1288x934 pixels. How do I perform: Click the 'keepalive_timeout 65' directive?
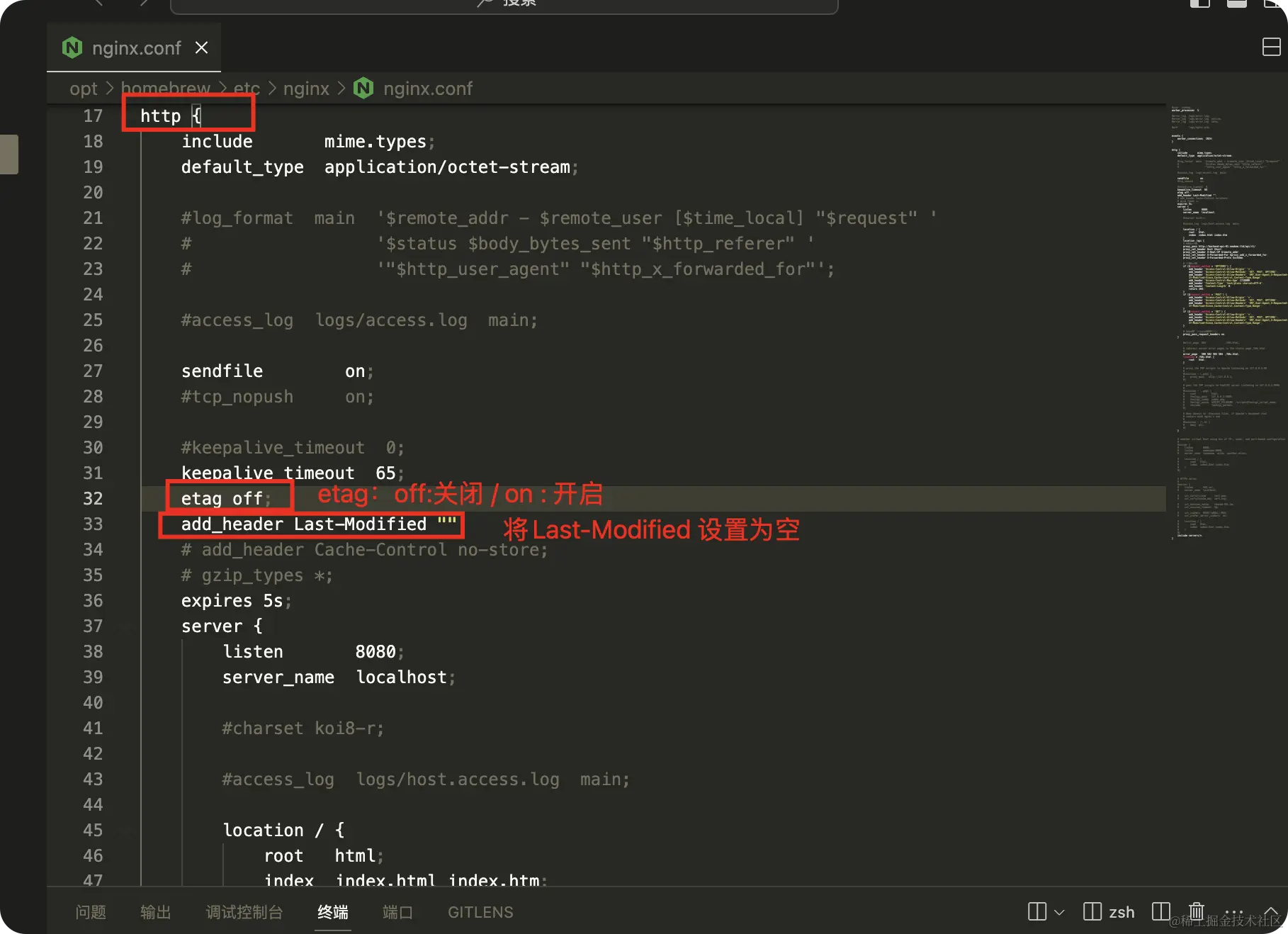[x=293, y=473]
